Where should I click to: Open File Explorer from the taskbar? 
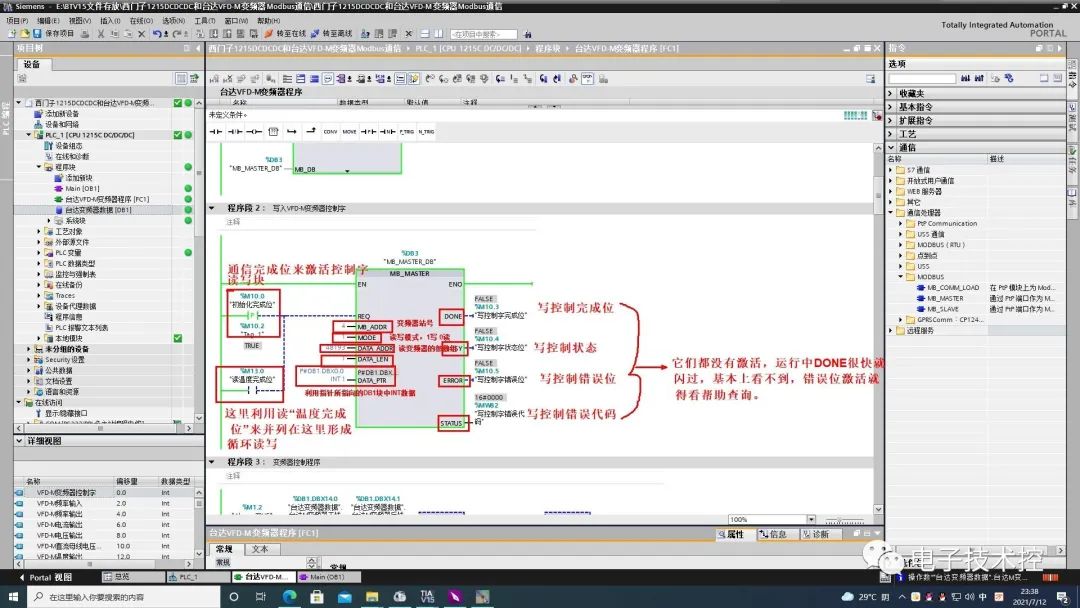372,596
